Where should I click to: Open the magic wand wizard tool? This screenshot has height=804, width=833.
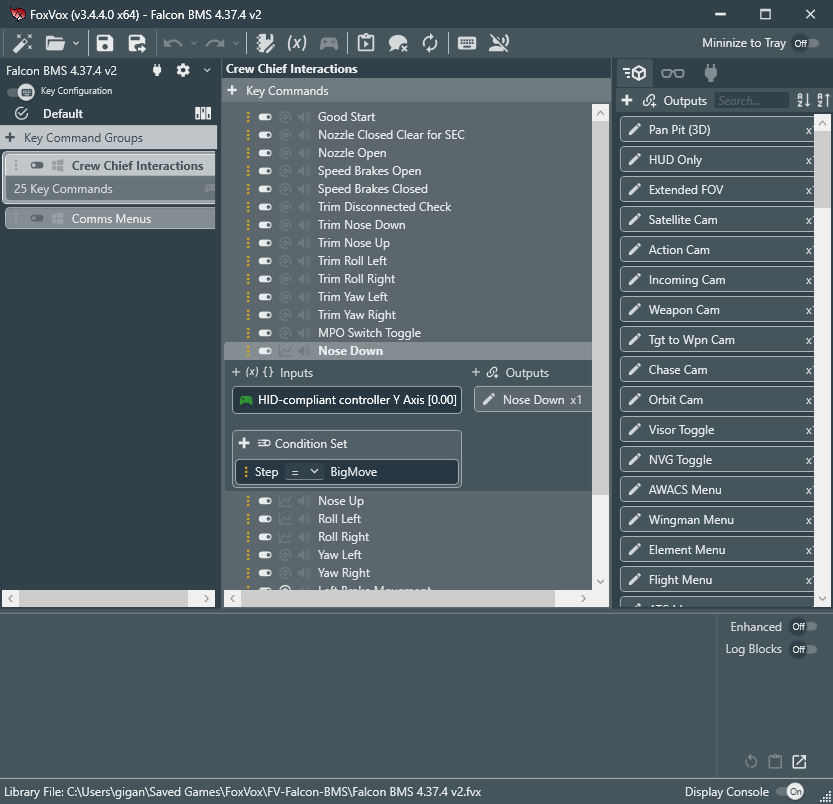point(22,43)
